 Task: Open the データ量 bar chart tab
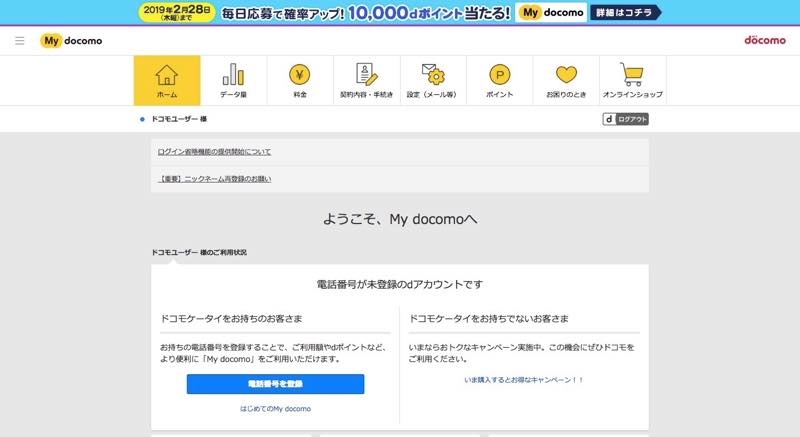[233, 81]
